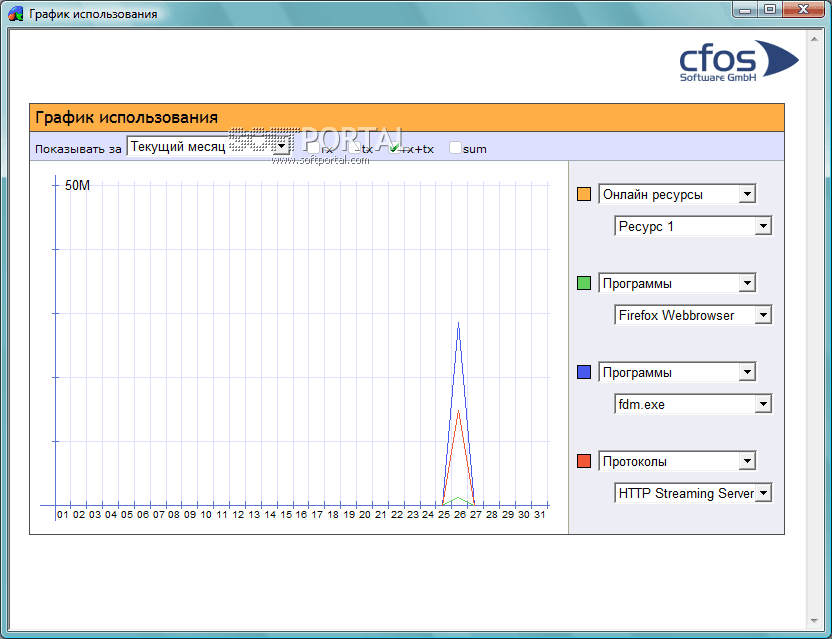832x639 pixels.
Task: Click the app icon in title bar
Action: click(x=16, y=14)
